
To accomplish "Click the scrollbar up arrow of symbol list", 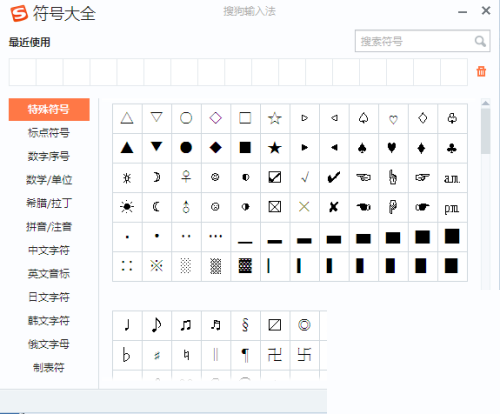I will click(486, 103).
